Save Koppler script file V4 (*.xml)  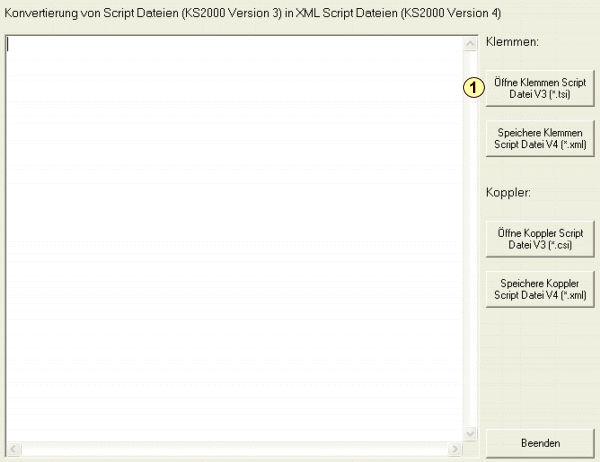(x=540, y=289)
